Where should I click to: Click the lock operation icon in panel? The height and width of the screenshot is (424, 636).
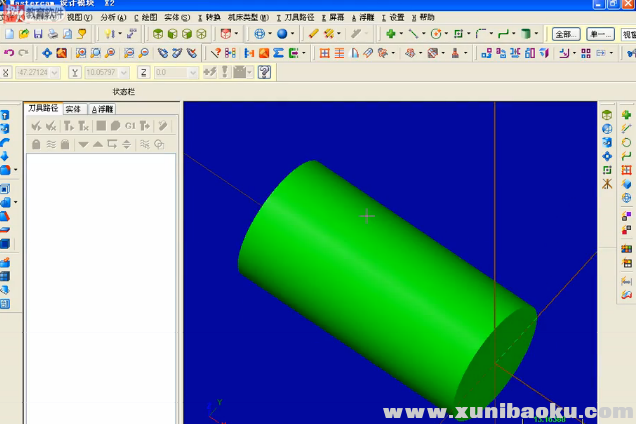pyautogui.click(x=36, y=144)
